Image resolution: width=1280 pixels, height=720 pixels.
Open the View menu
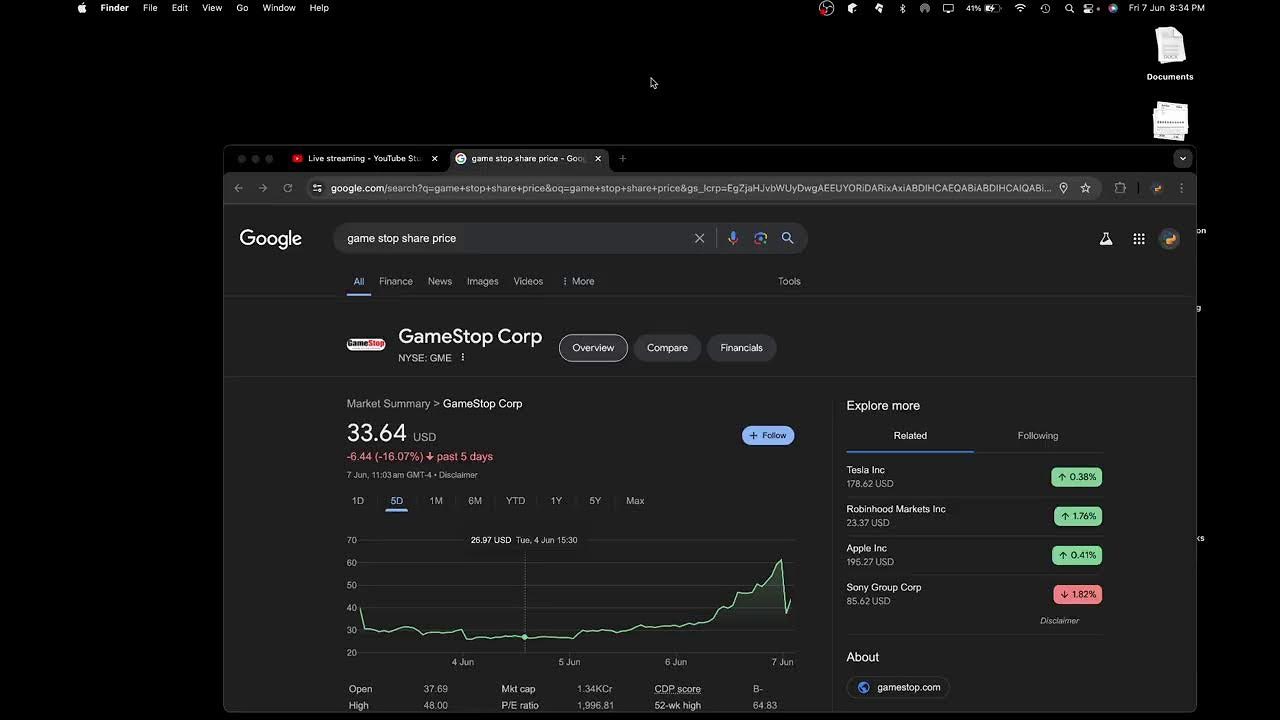(x=212, y=8)
